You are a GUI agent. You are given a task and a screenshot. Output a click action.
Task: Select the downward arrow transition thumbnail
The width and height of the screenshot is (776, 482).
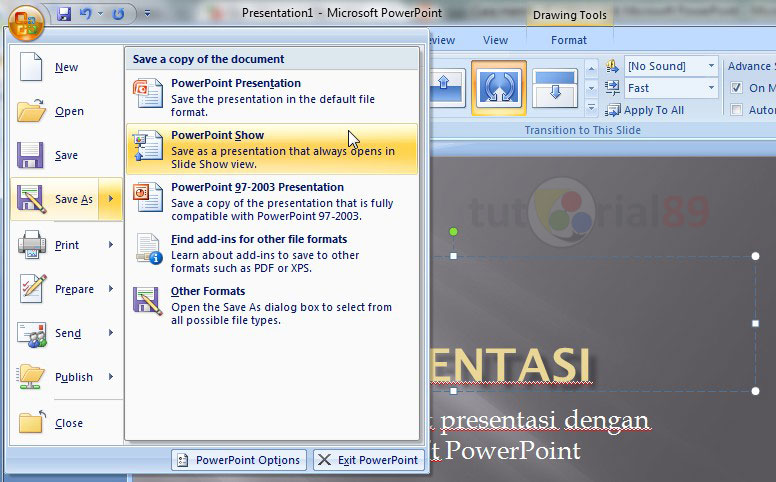tap(555, 89)
